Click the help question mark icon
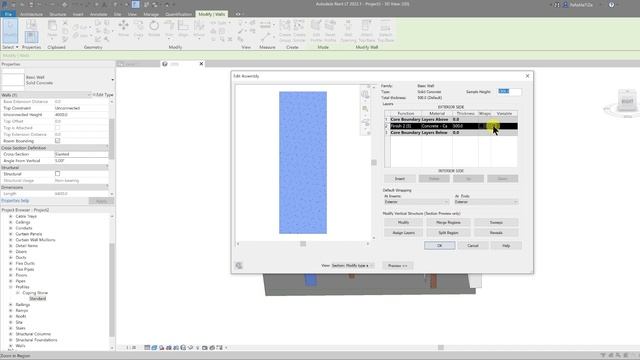Screen dimensions: 640x360 pos(611,5)
